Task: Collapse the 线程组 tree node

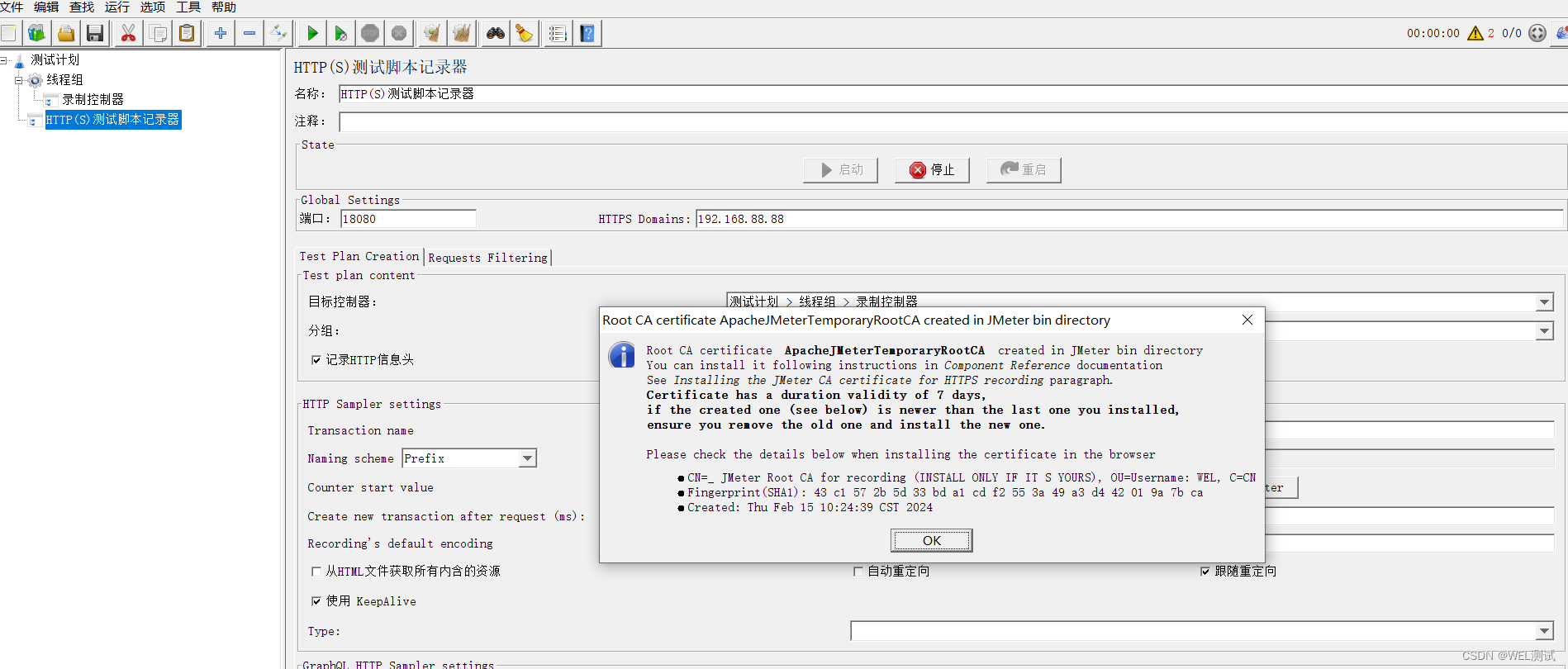Action: click(19, 80)
